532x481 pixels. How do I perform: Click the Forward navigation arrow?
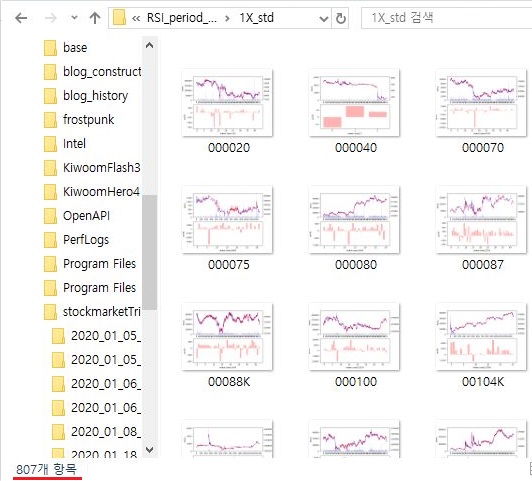(51, 18)
